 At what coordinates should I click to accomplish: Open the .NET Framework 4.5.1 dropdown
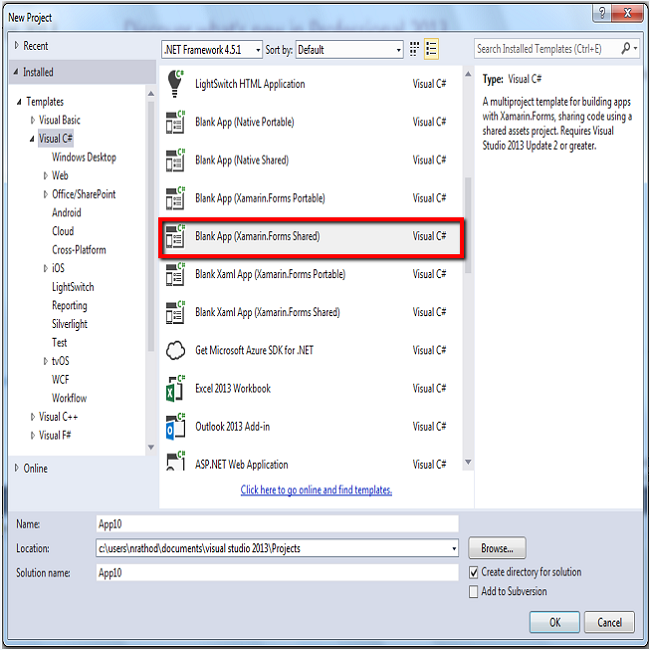click(212, 50)
